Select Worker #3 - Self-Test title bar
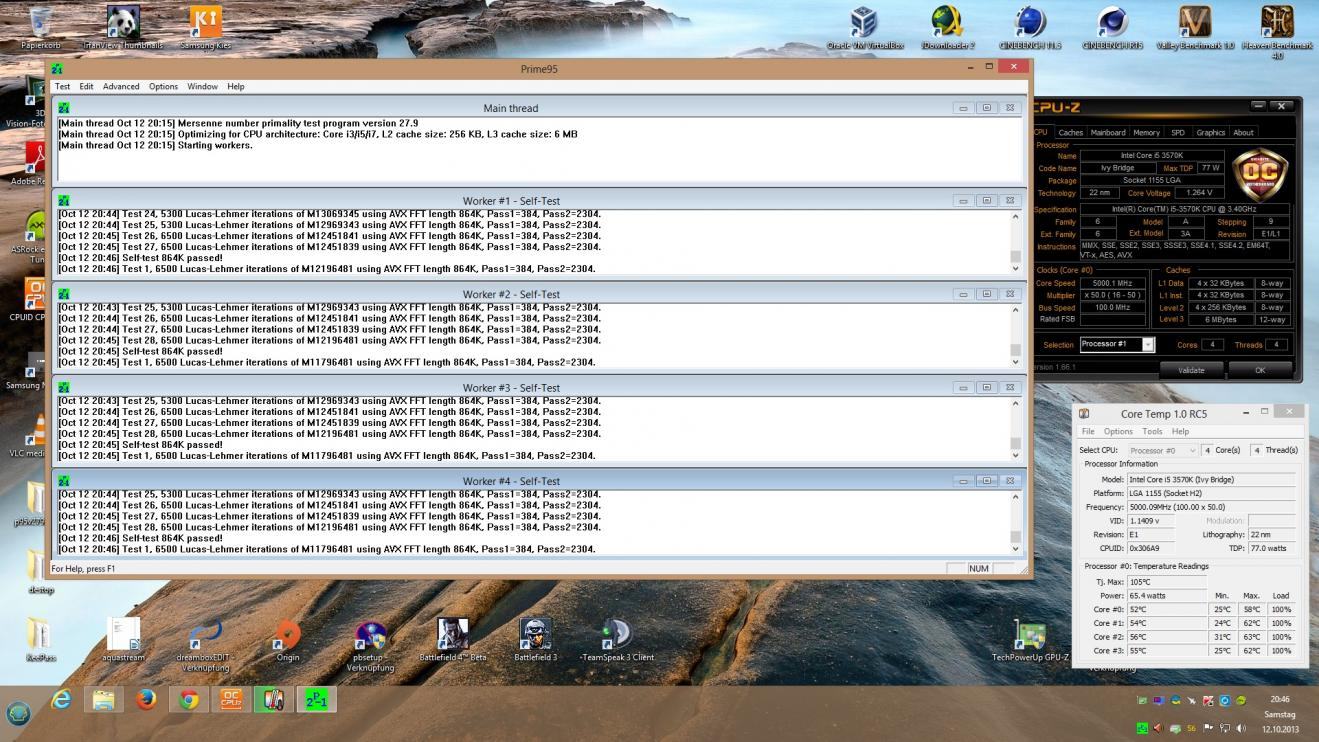 coord(511,387)
